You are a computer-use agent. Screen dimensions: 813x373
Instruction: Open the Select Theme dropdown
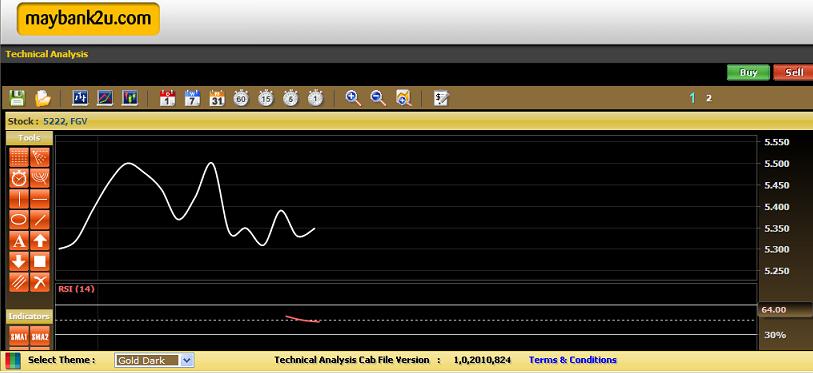(x=154, y=360)
